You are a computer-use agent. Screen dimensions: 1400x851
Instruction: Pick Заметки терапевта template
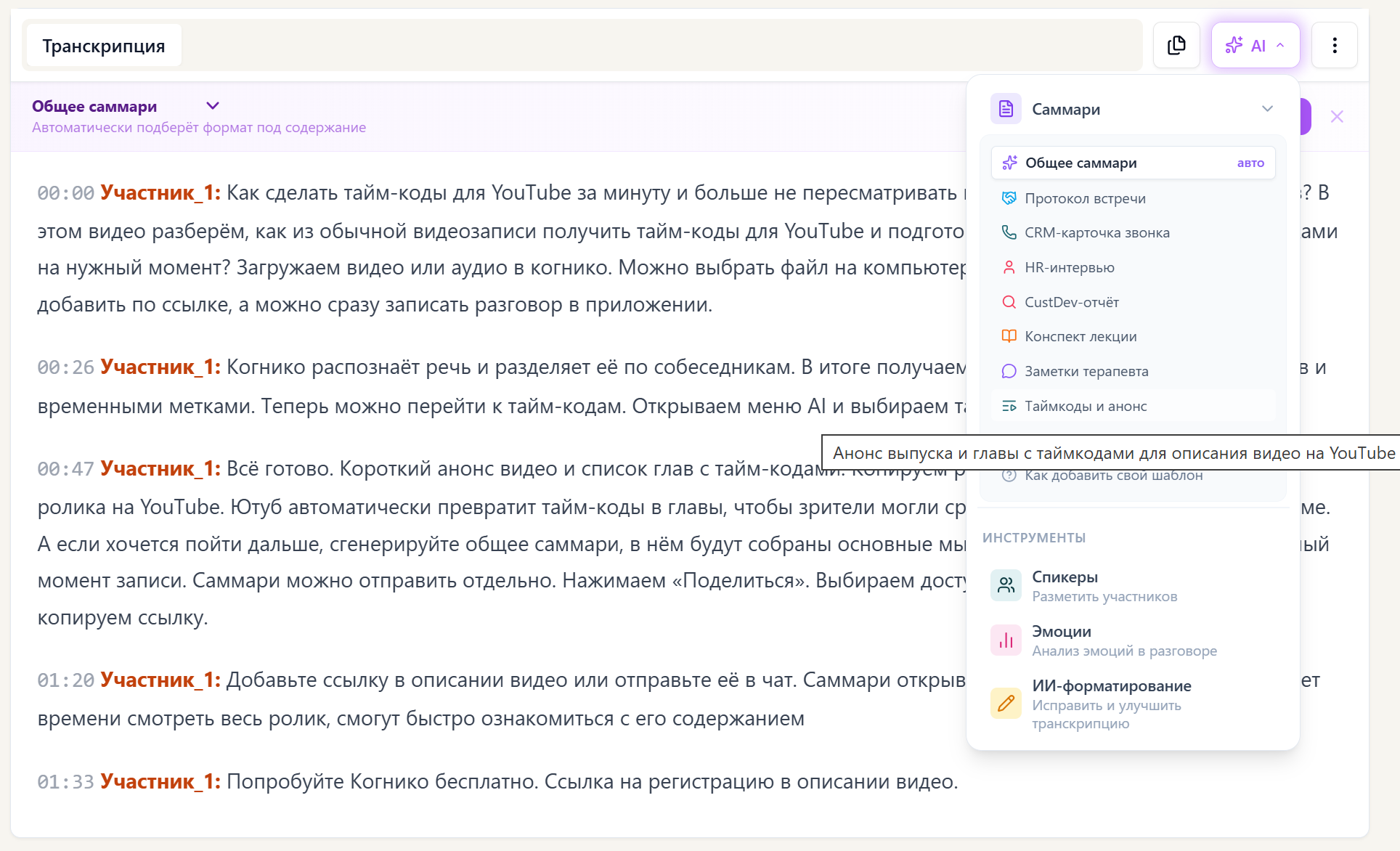[1133, 371]
